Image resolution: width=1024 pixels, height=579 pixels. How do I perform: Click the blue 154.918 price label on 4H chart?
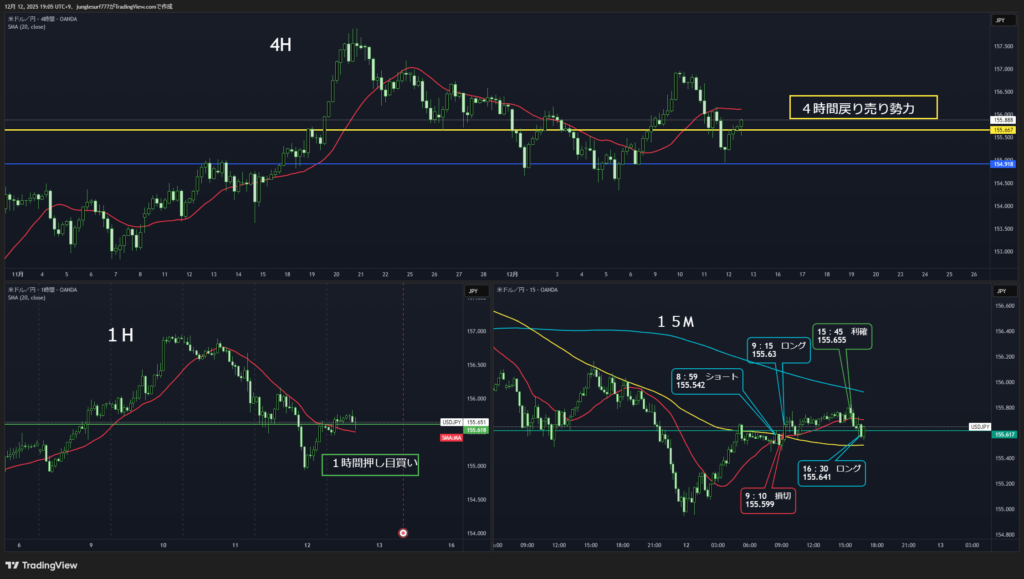click(x=1002, y=164)
